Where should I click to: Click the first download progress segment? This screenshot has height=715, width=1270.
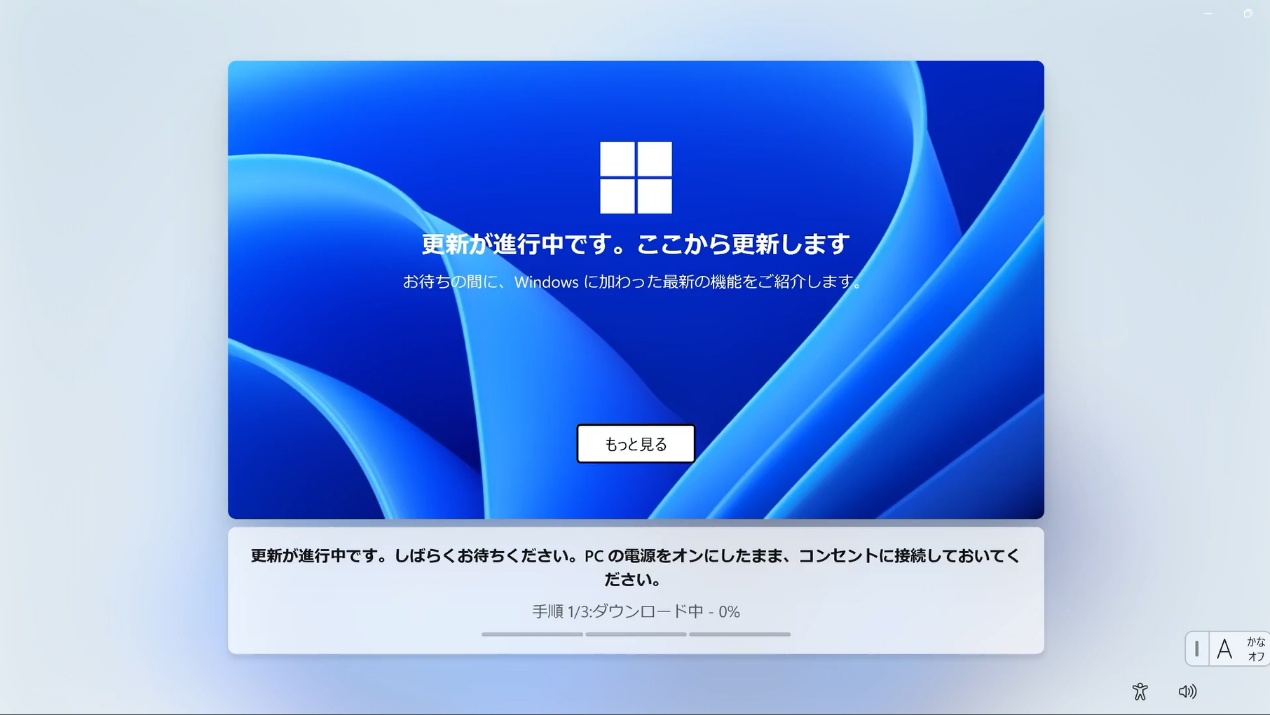[x=532, y=634]
